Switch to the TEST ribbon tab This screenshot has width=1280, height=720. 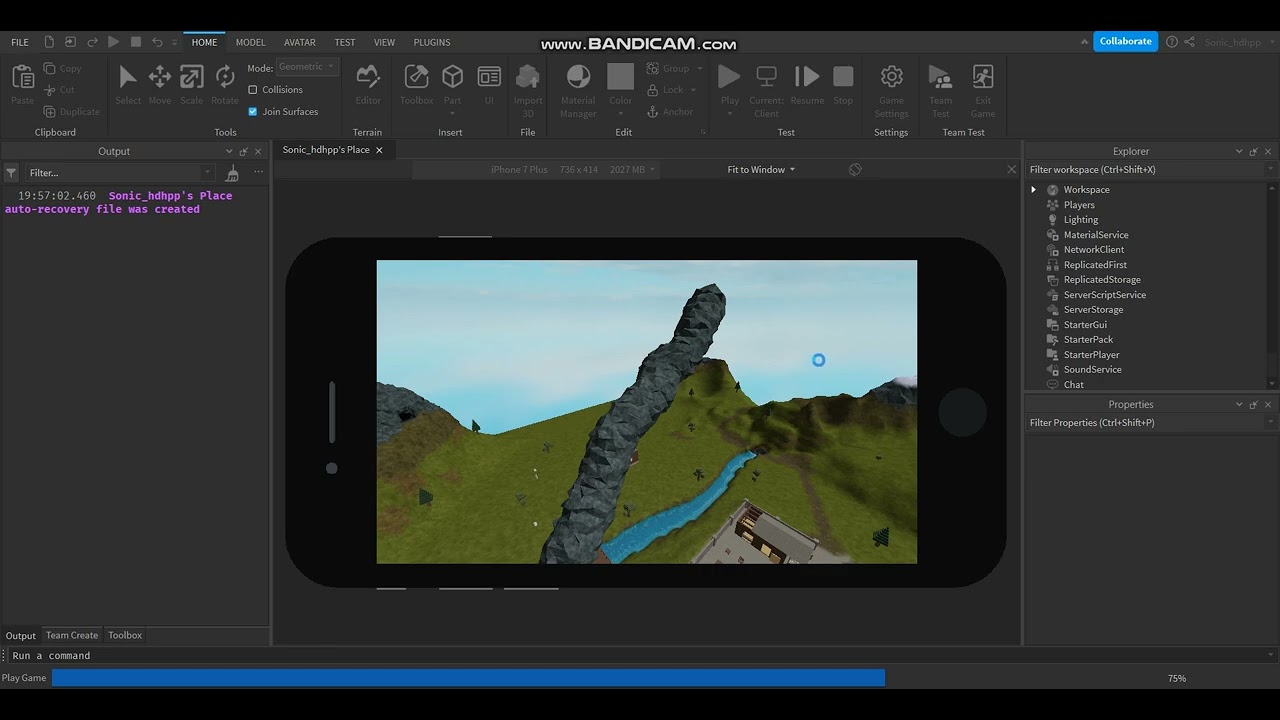pos(345,42)
